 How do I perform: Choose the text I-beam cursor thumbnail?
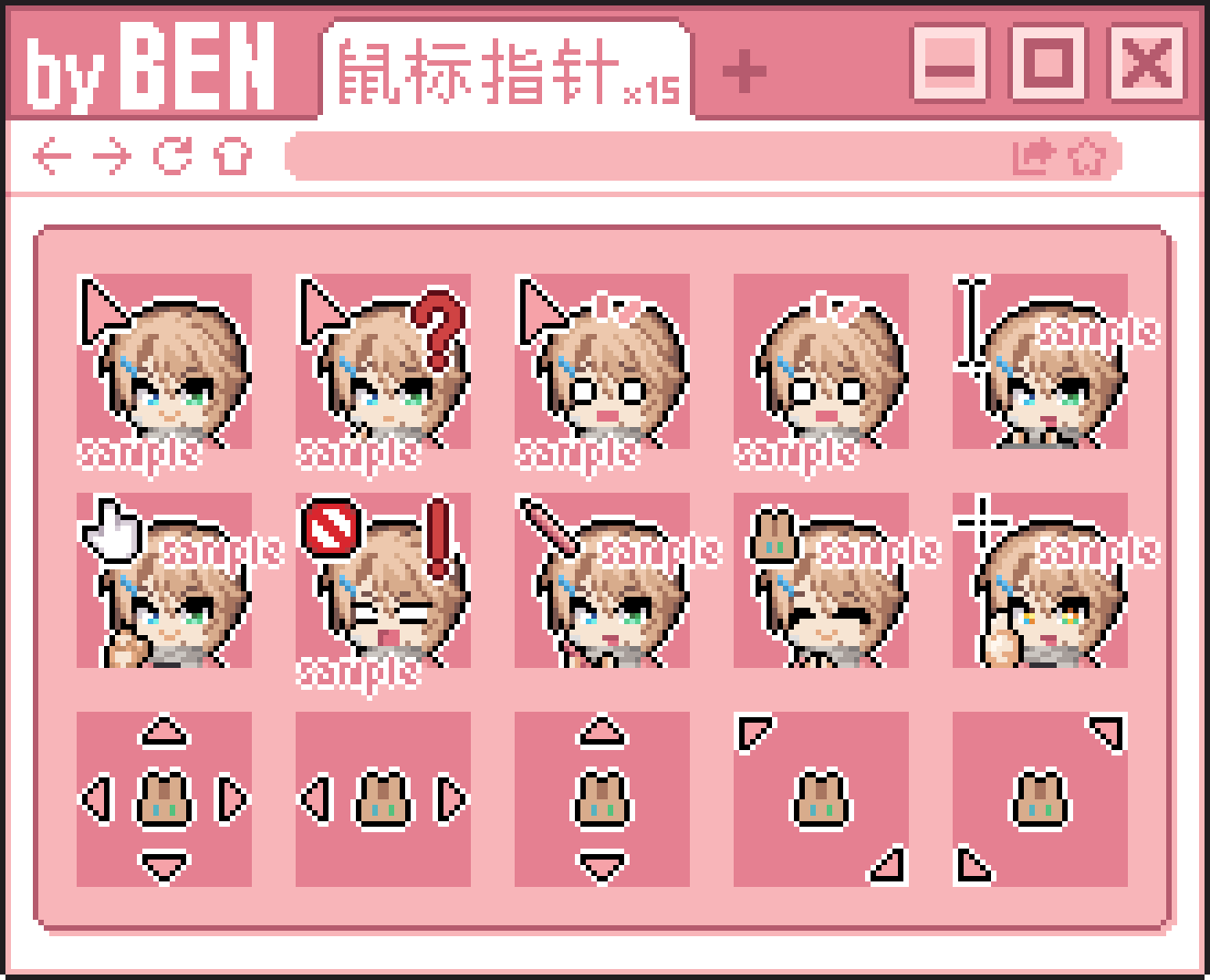click(1040, 361)
